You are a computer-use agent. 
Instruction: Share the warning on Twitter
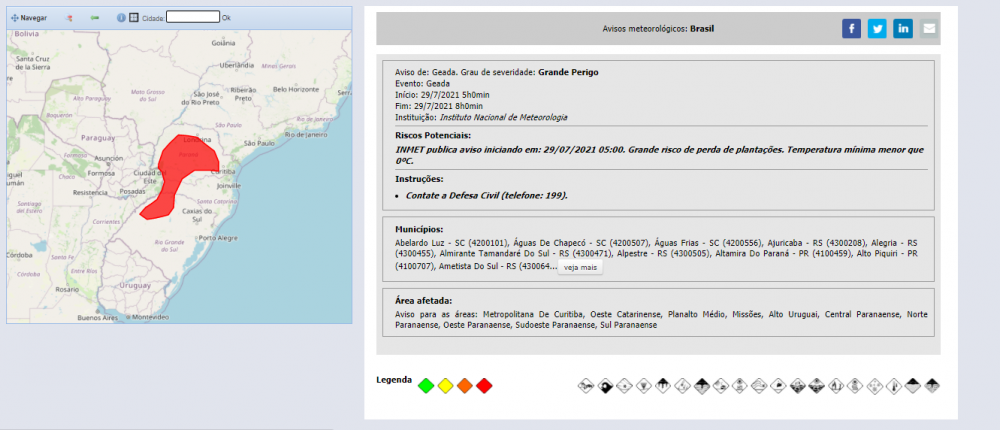pyautogui.click(x=877, y=29)
